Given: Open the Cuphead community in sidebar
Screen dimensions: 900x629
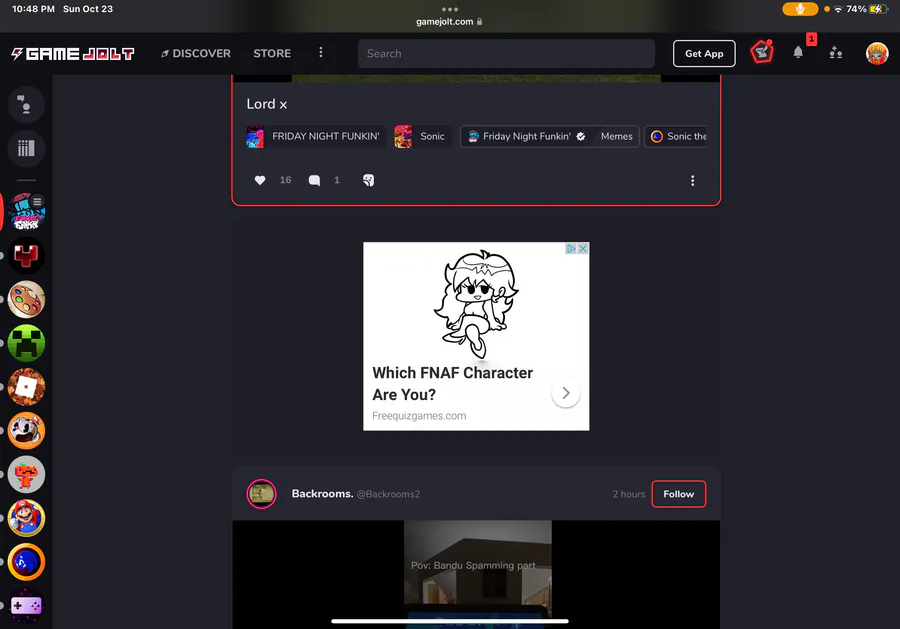Looking at the screenshot, I should pyautogui.click(x=26, y=430).
